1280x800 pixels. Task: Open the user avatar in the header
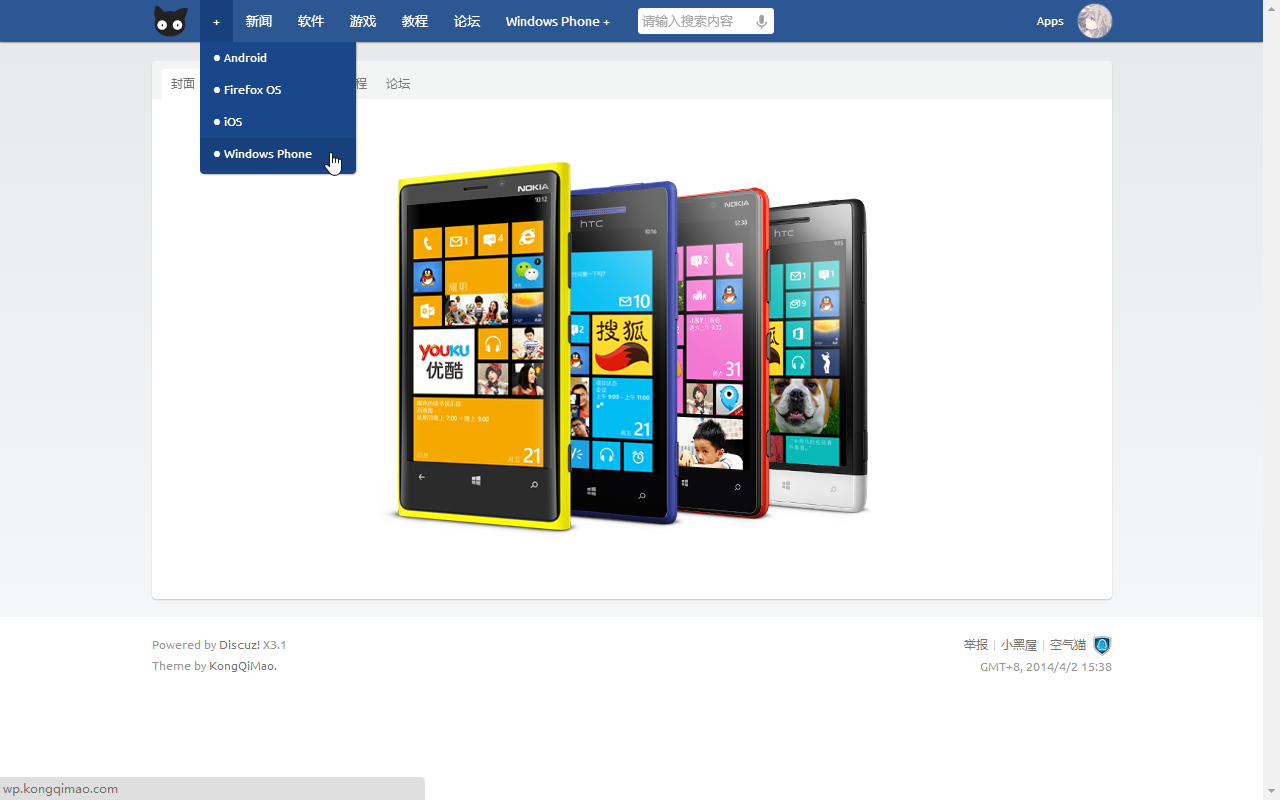click(1095, 21)
